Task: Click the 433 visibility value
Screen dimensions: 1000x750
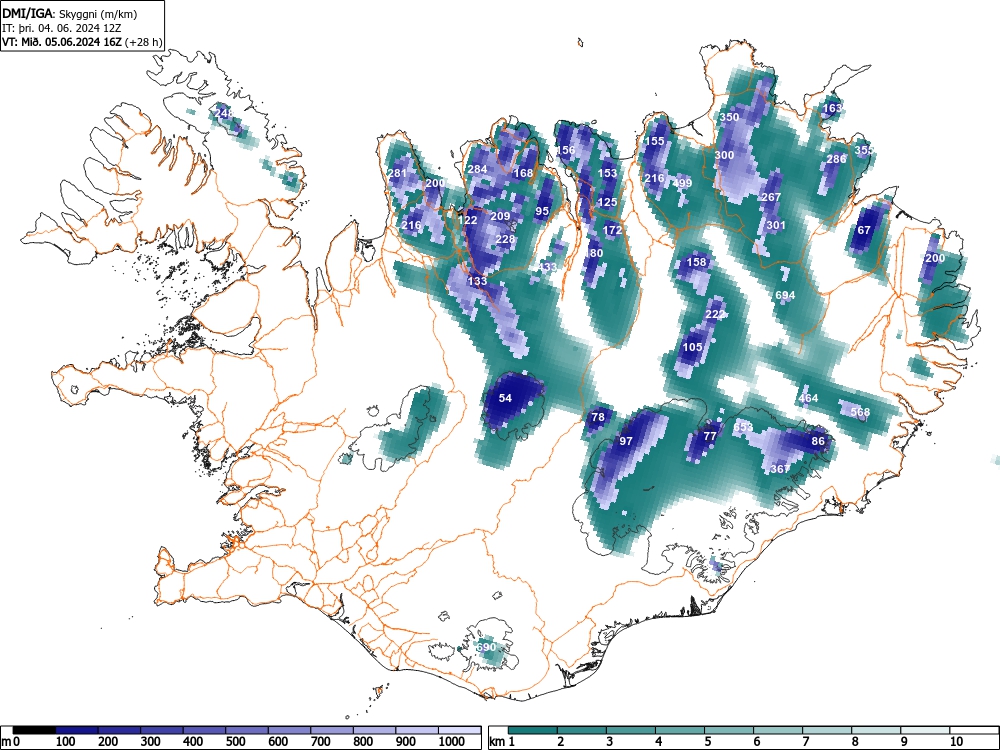Action: (x=547, y=267)
